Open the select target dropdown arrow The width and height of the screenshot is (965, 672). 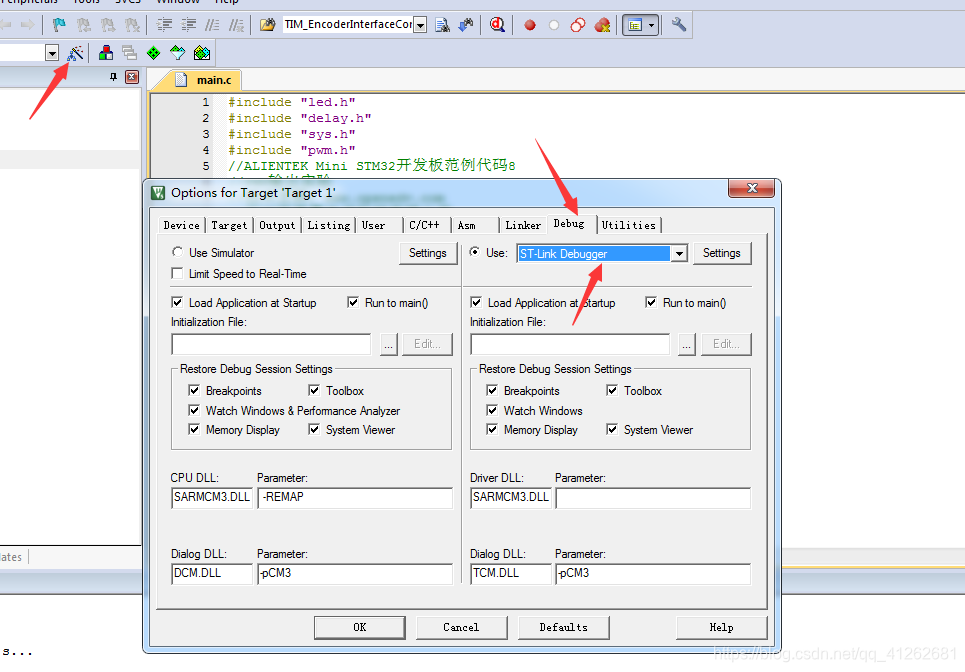coord(52,54)
